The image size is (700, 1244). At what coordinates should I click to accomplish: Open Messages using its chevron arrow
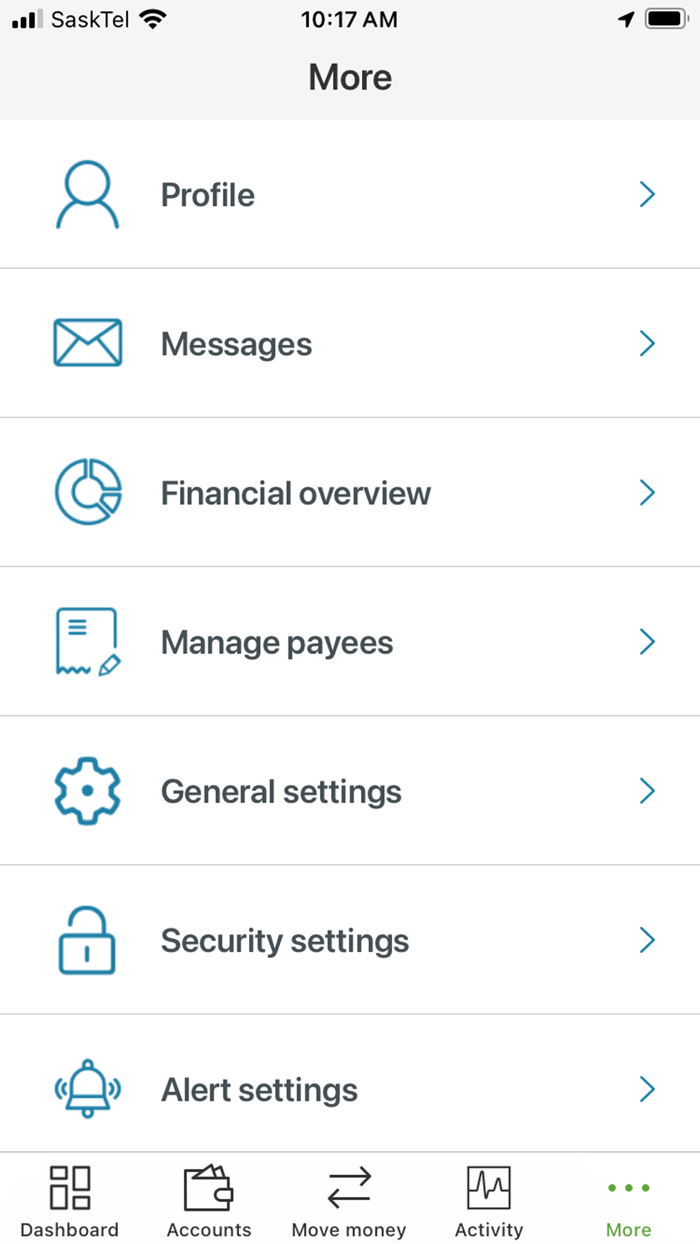point(647,342)
